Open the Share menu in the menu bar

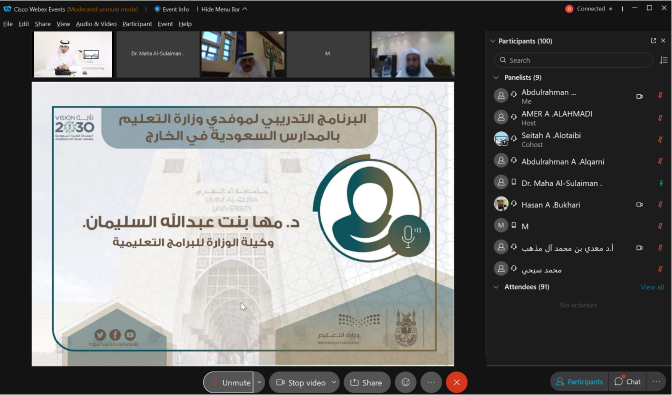coord(43,24)
